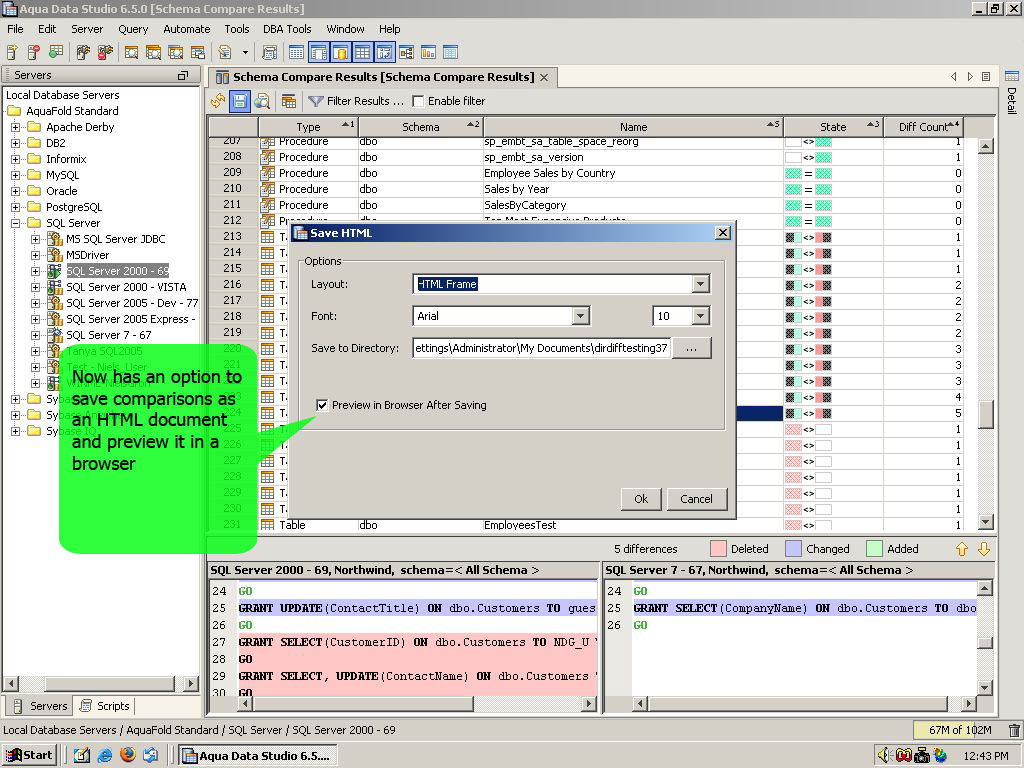Viewport: 1024px width, 768px height.
Task: Show tab list icon at top right
Action: (x=987, y=77)
